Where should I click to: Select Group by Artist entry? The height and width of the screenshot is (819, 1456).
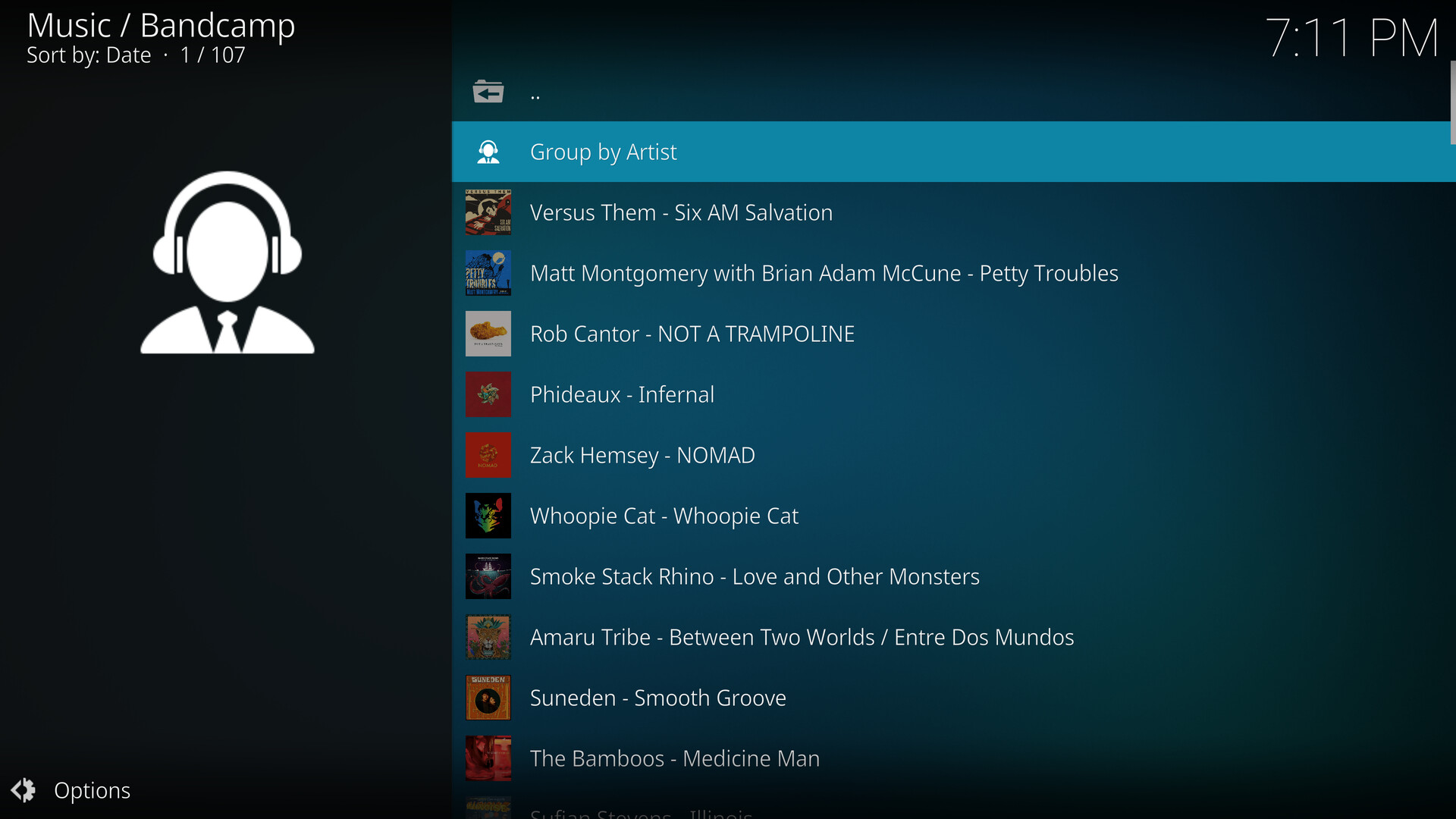[603, 152]
